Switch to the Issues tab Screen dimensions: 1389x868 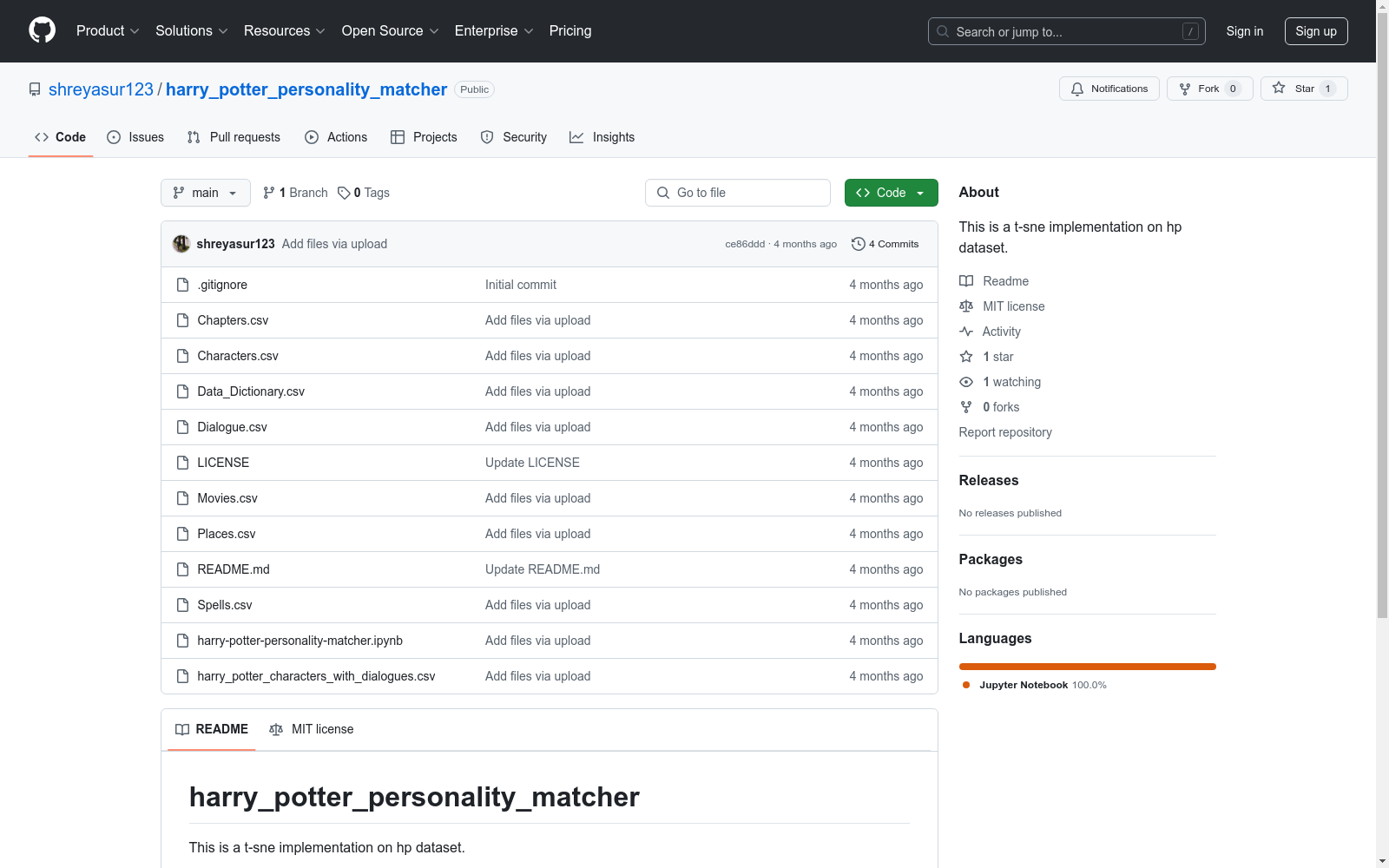pos(135,137)
